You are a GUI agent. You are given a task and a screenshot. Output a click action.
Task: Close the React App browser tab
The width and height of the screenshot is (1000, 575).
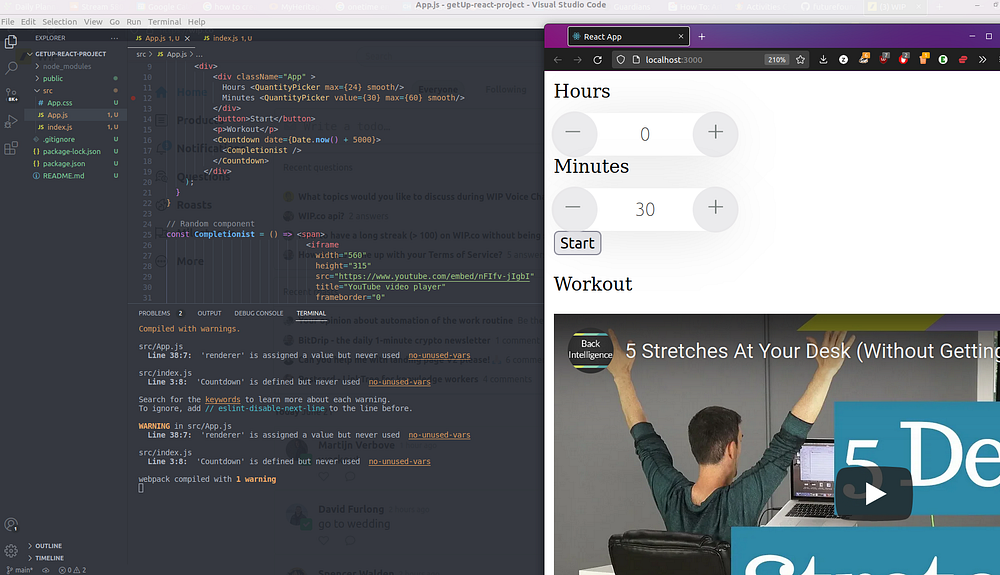pyautogui.click(x=680, y=37)
